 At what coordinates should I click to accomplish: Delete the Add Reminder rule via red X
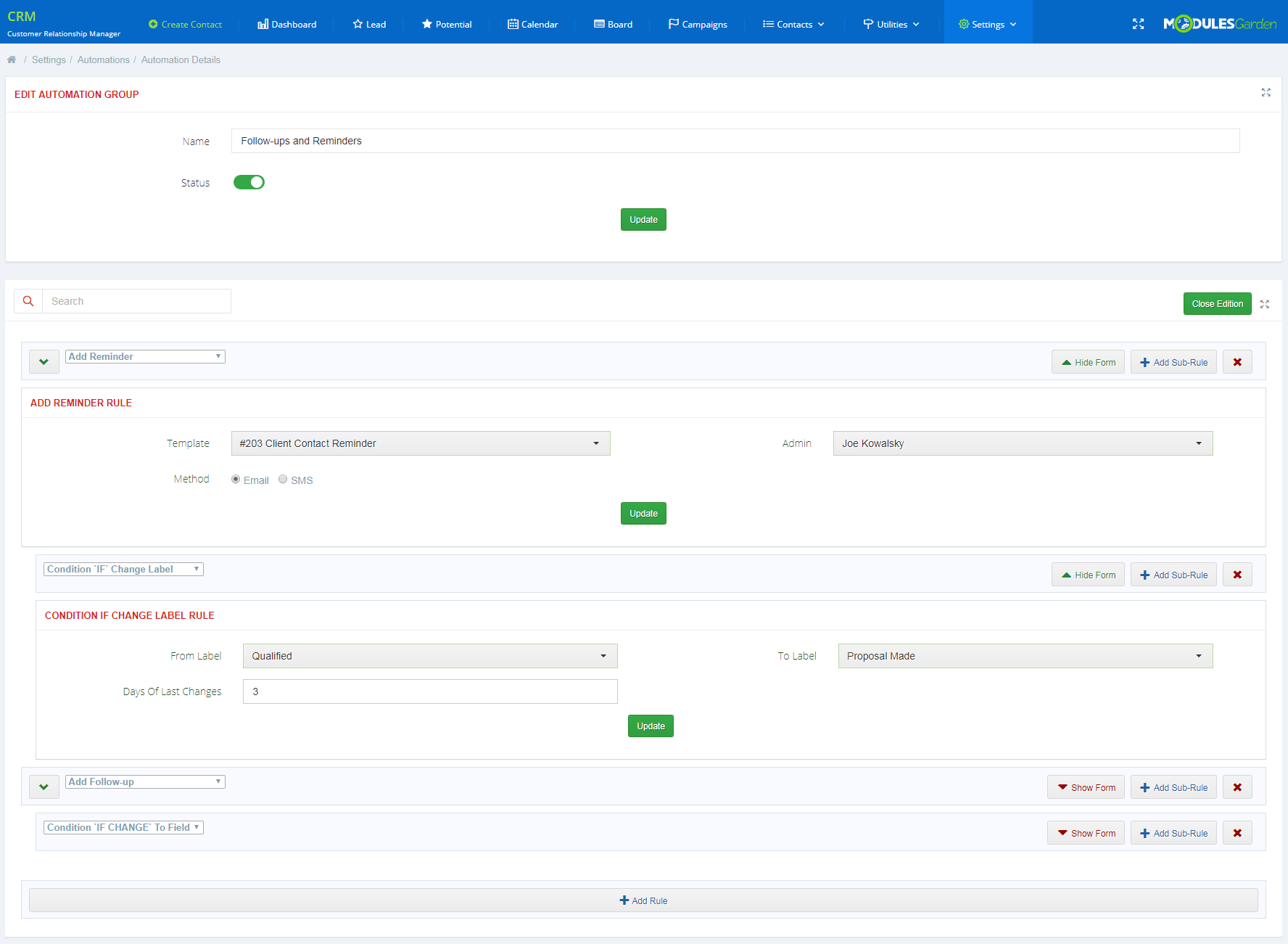[1237, 361]
